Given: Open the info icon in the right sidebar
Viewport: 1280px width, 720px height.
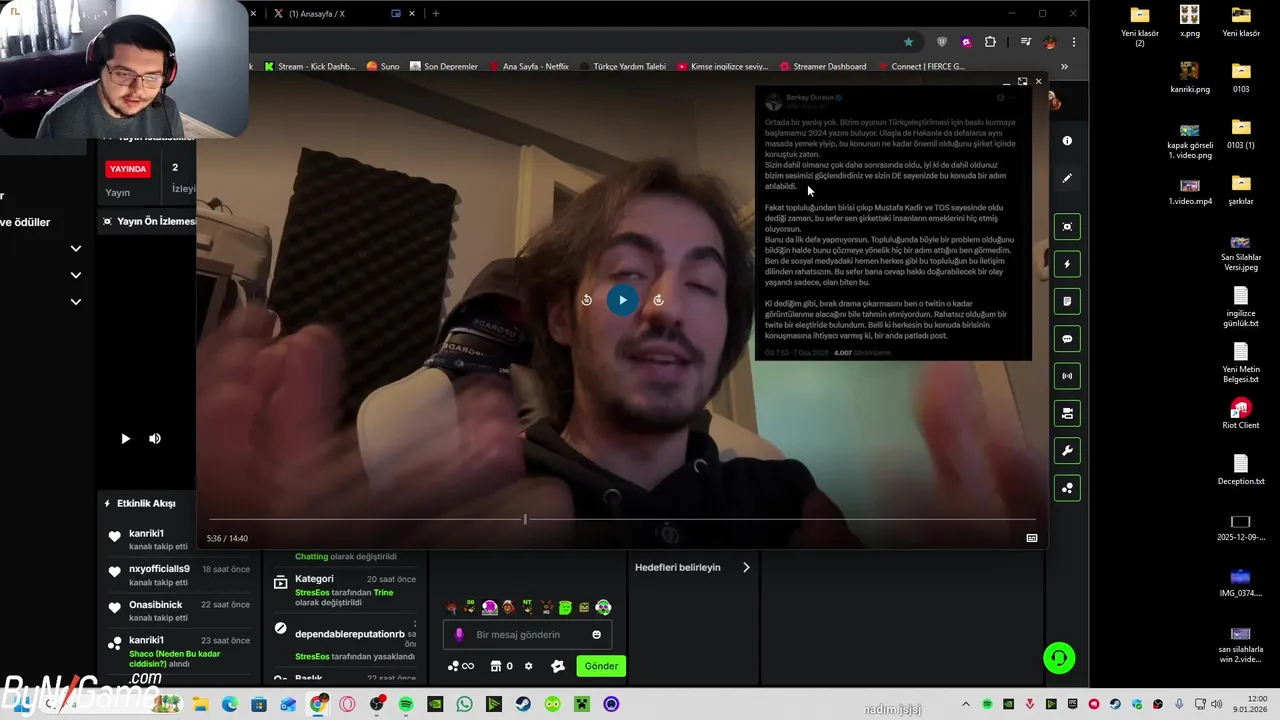Looking at the screenshot, I should 1067,141.
